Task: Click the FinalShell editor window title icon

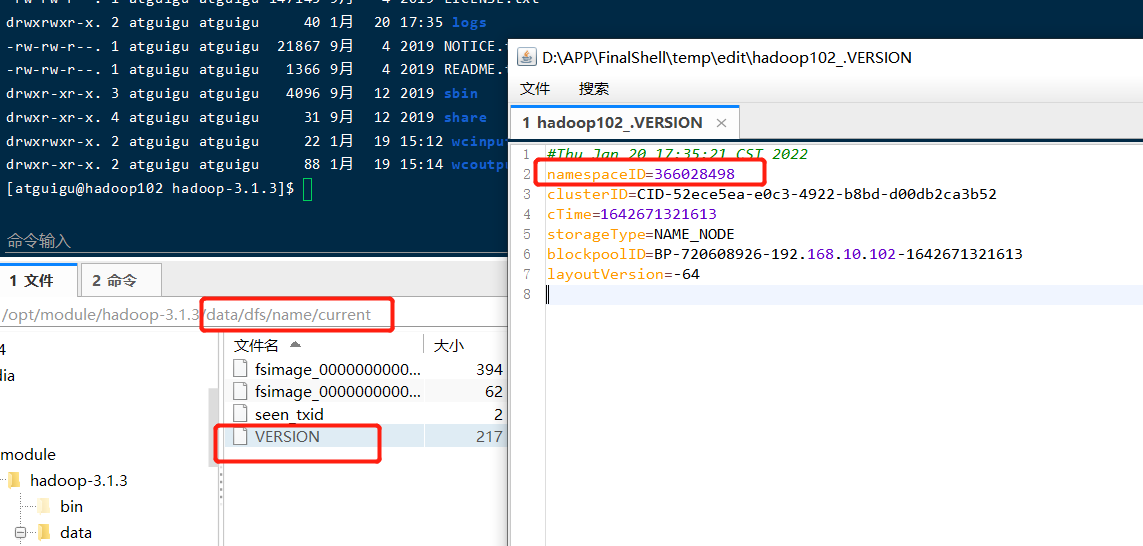Action: (526, 57)
